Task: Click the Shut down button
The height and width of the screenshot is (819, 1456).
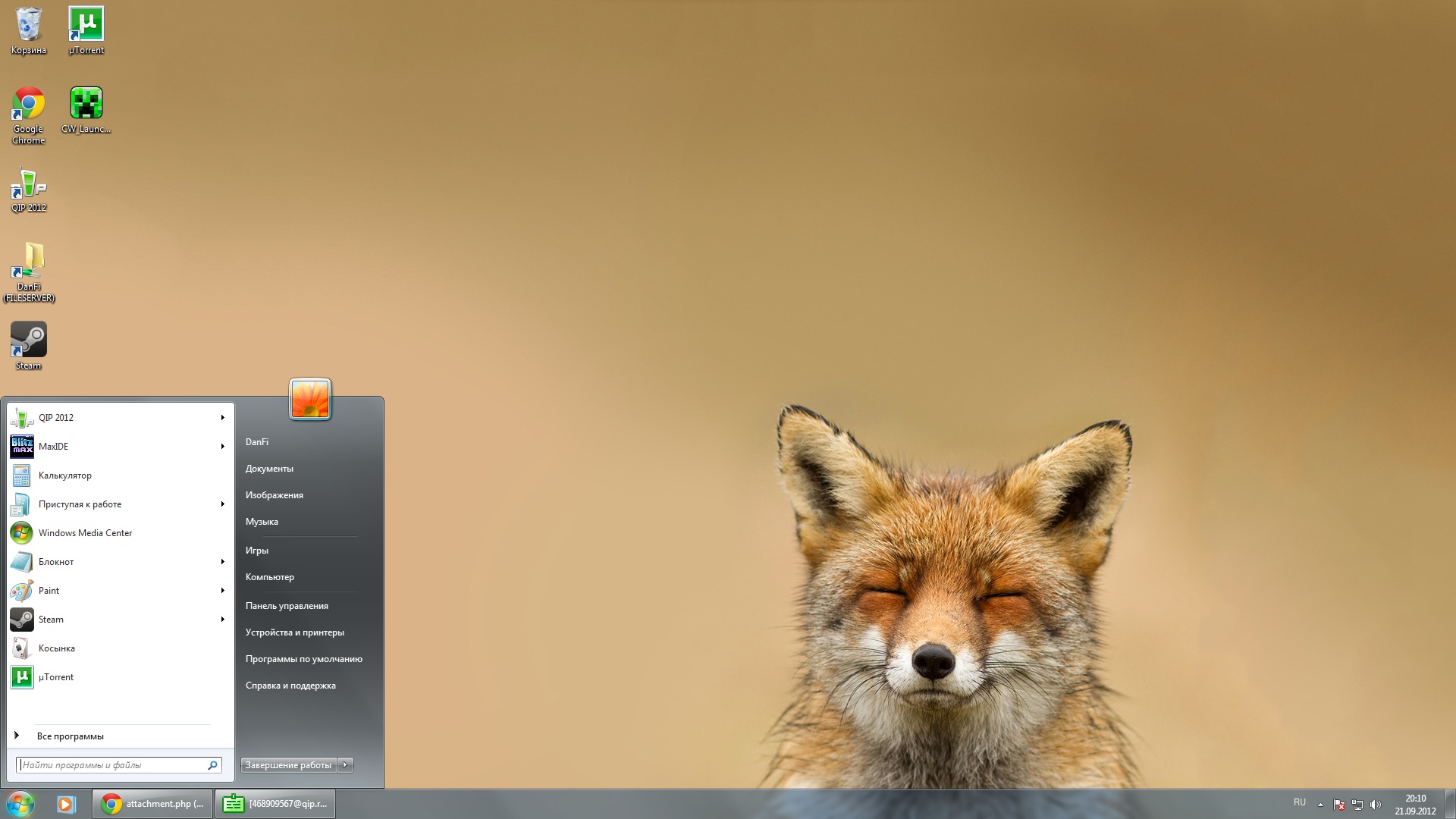Action: click(288, 765)
